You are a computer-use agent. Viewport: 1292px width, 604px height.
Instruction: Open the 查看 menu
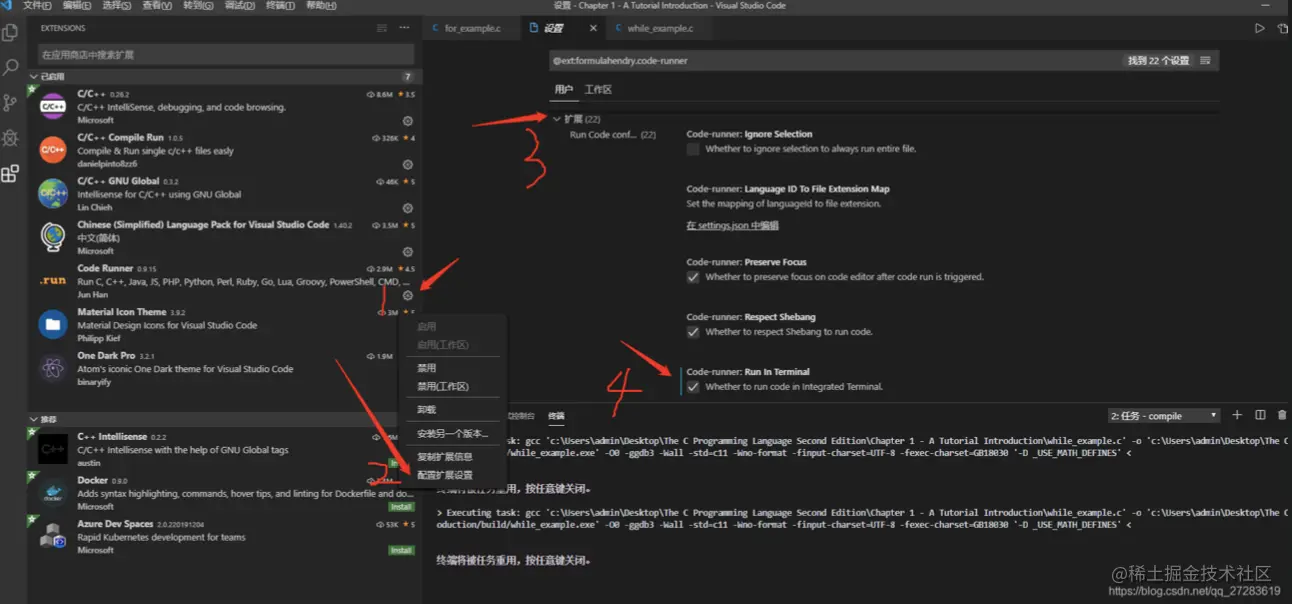pos(157,5)
